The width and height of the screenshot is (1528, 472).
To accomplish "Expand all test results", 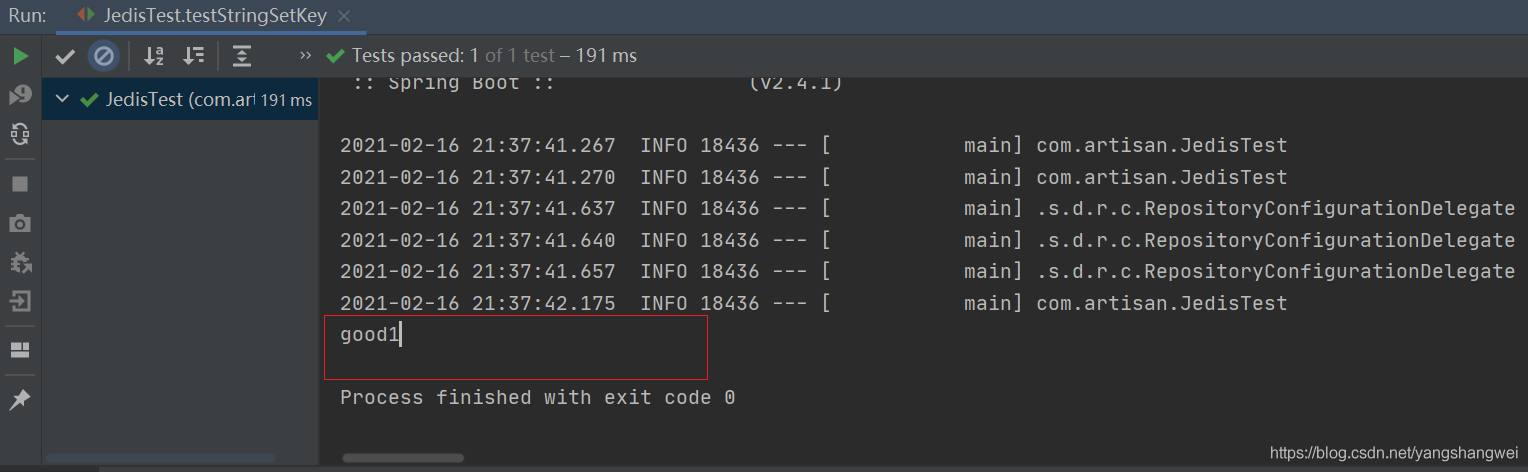I will (242, 56).
